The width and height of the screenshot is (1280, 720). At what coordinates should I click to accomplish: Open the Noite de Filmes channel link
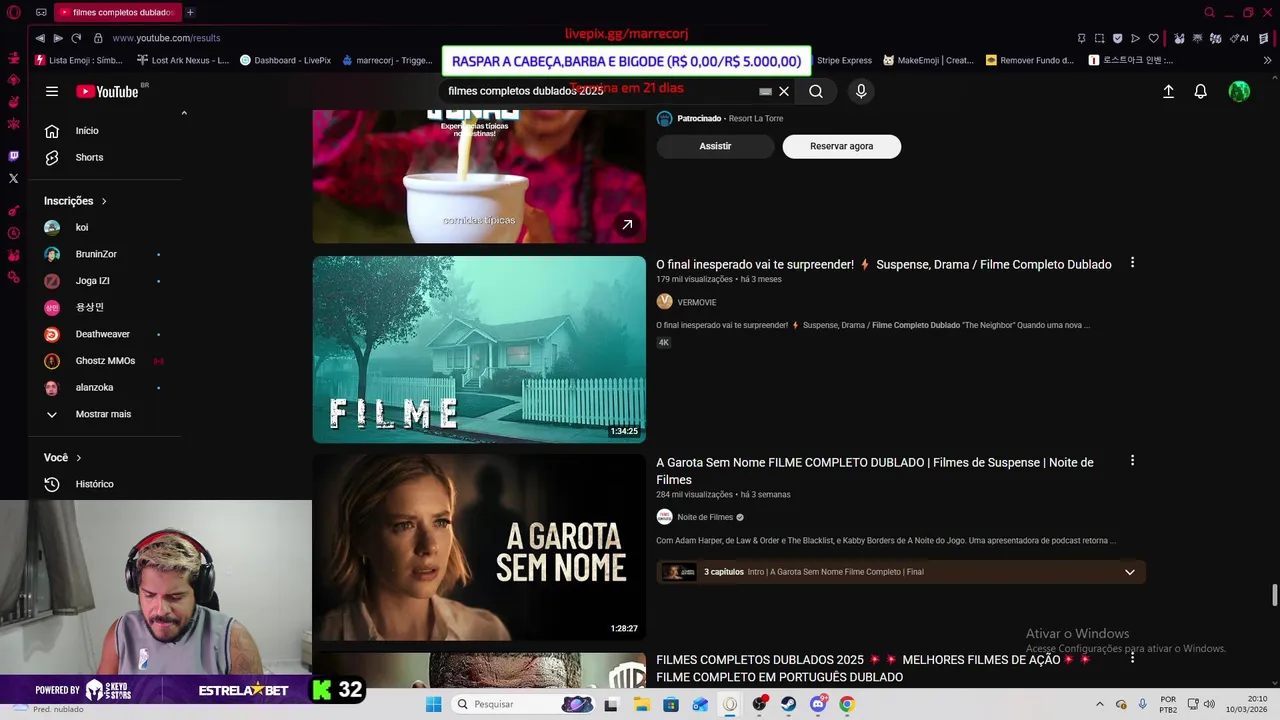(x=705, y=517)
